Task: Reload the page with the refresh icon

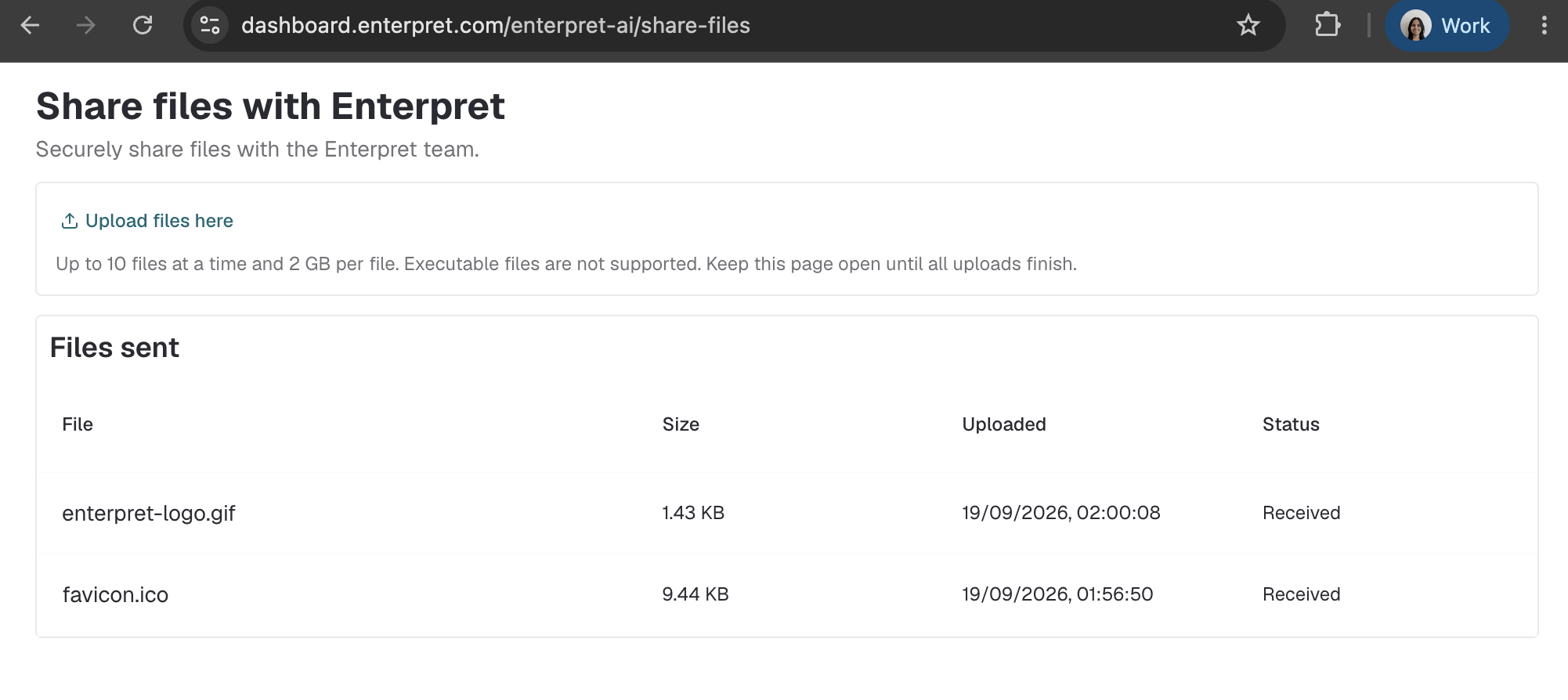Action: click(x=143, y=26)
